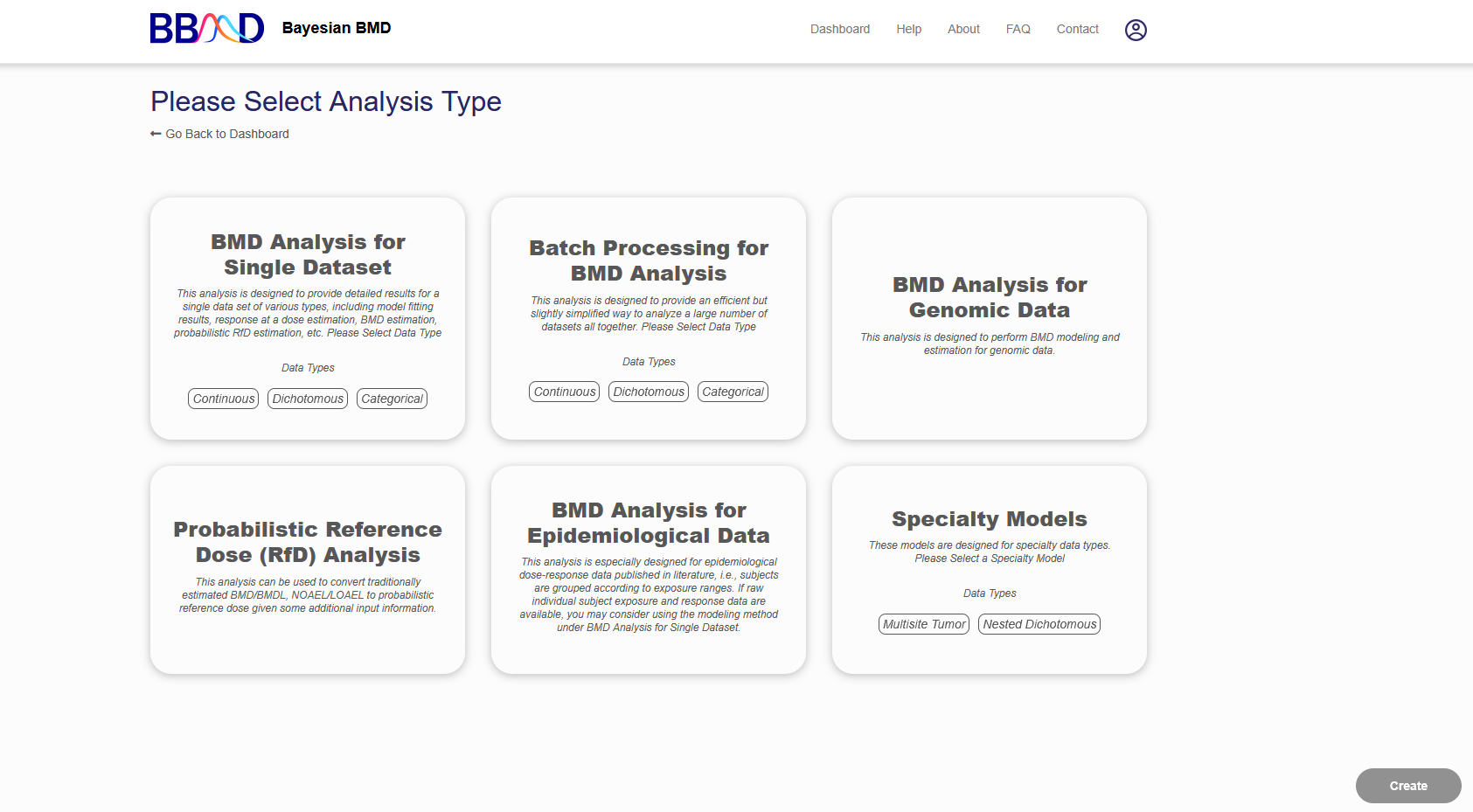Viewport: 1473px width, 812px height.
Task: Open the Contact page
Action: pos(1077,29)
